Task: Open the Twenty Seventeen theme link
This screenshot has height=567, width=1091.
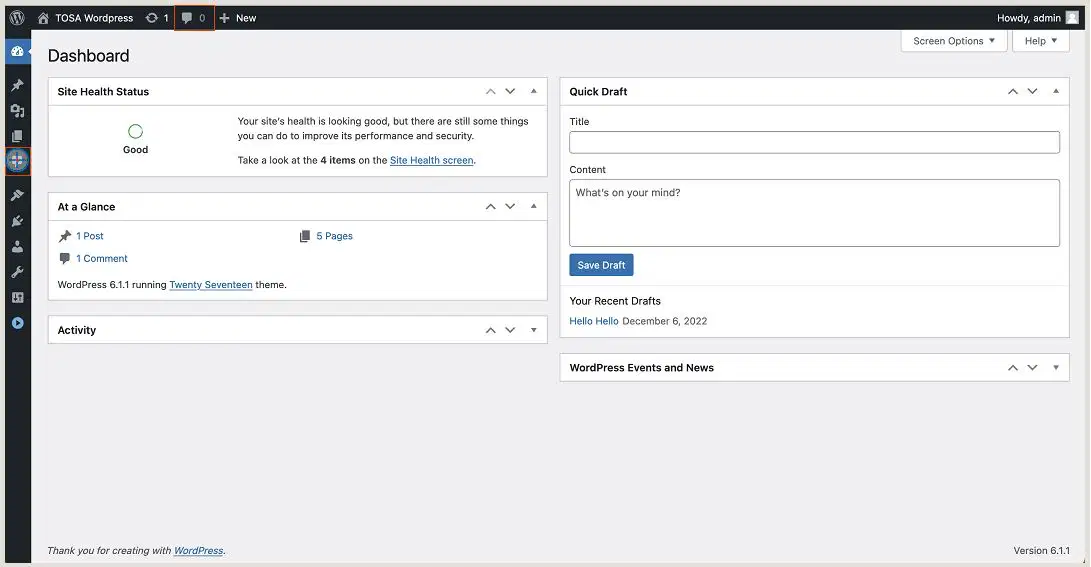Action: pos(211,285)
